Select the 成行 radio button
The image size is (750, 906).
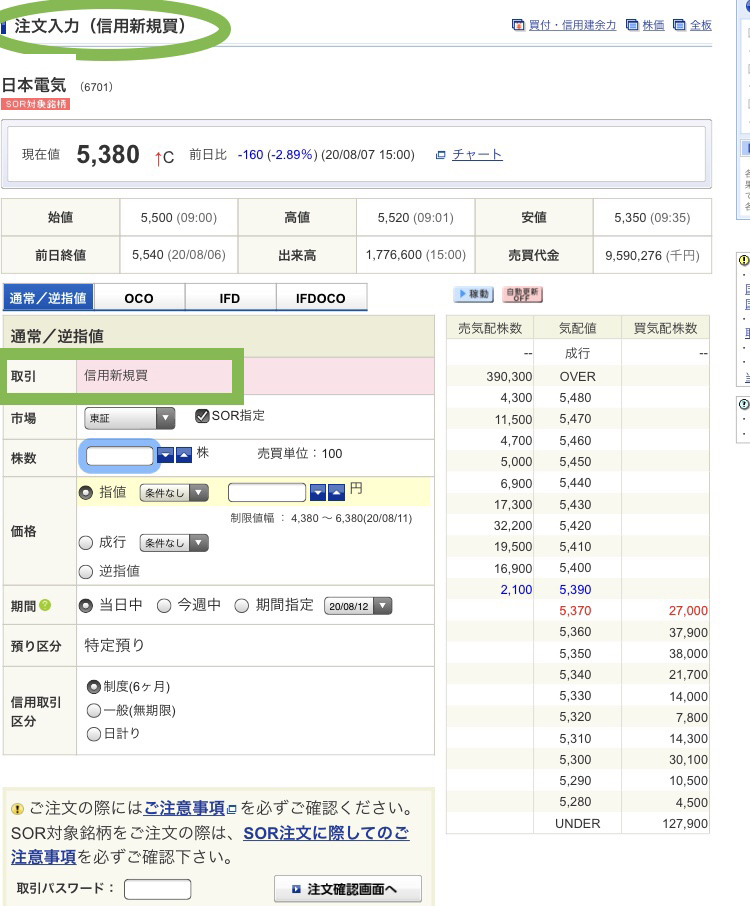(86, 543)
